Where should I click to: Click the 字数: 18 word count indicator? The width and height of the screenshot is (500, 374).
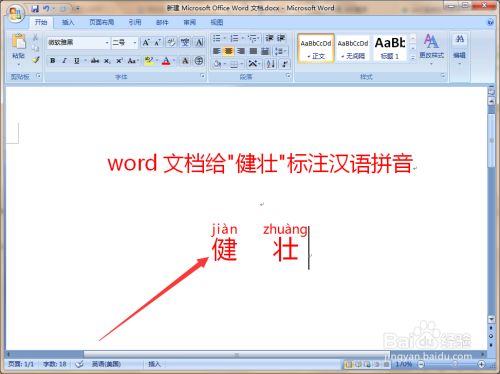[x=55, y=364]
